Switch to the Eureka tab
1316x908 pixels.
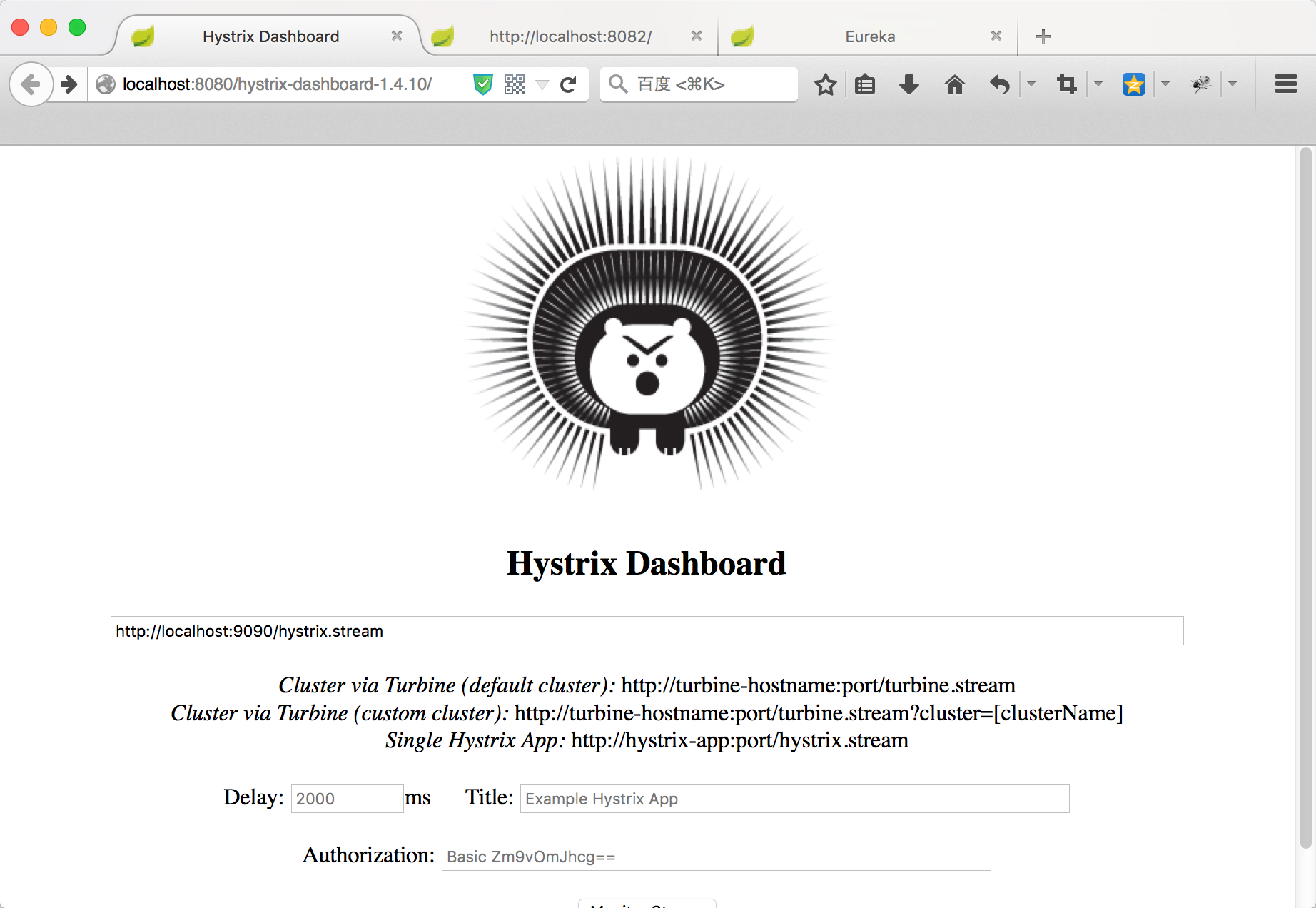(x=870, y=36)
